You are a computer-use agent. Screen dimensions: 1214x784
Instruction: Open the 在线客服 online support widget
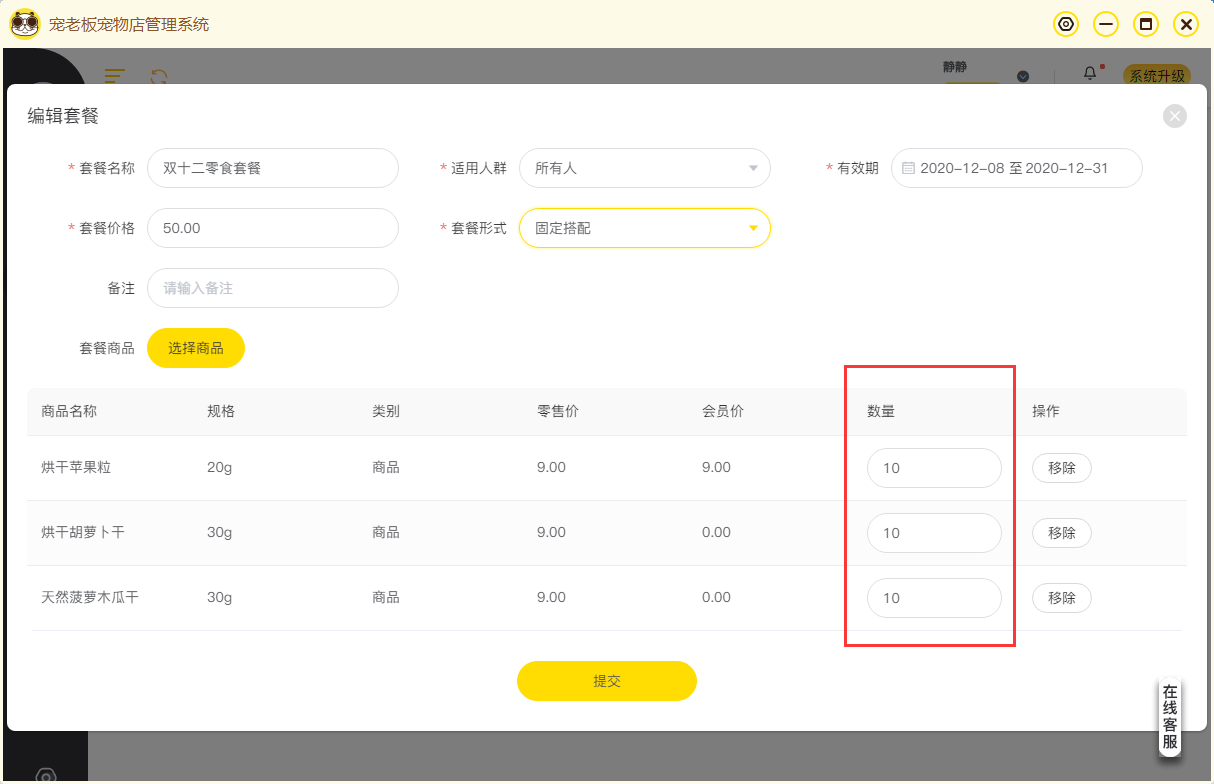click(1170, 717)
